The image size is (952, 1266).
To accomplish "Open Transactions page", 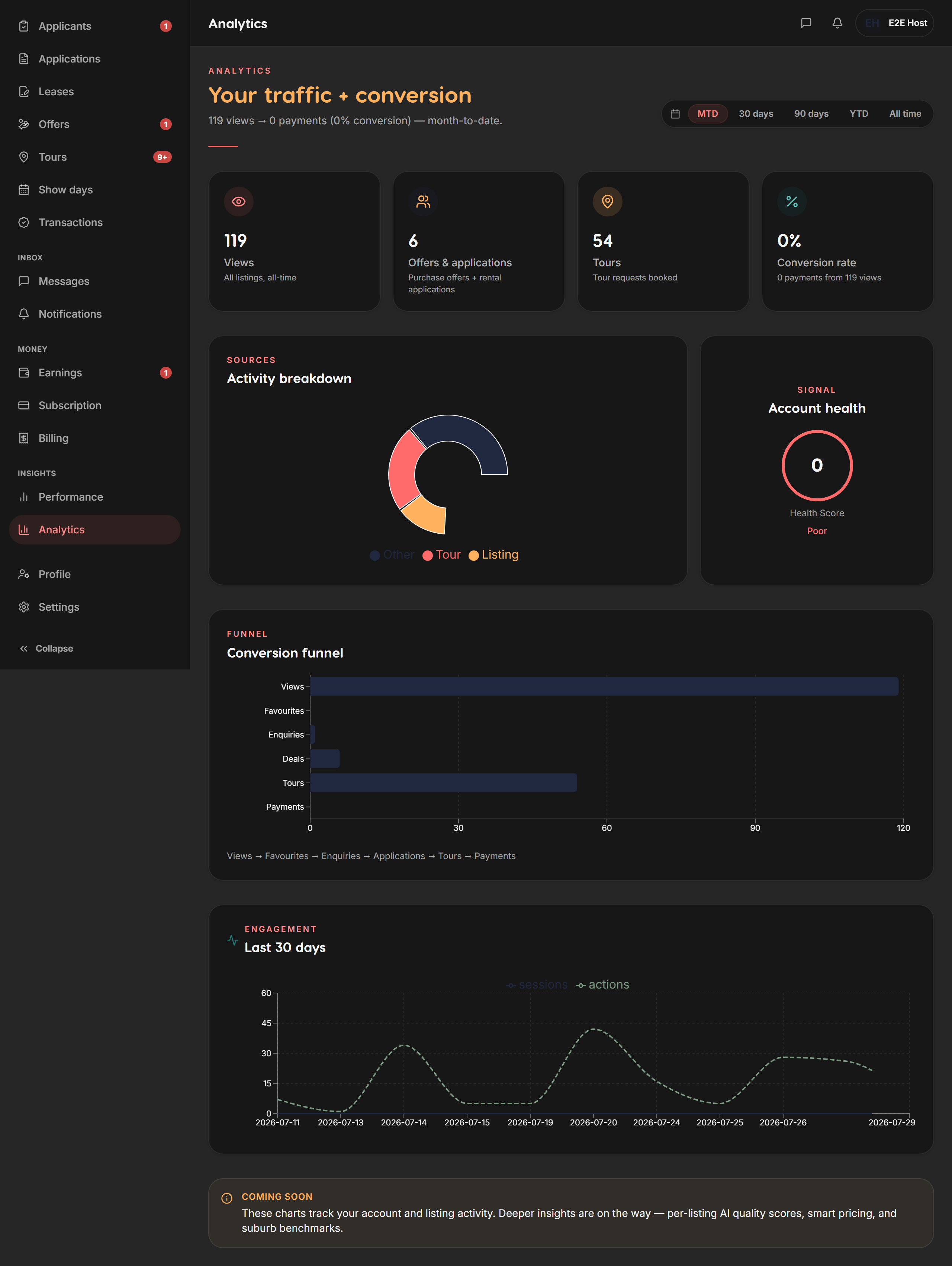I will point(94,222).
